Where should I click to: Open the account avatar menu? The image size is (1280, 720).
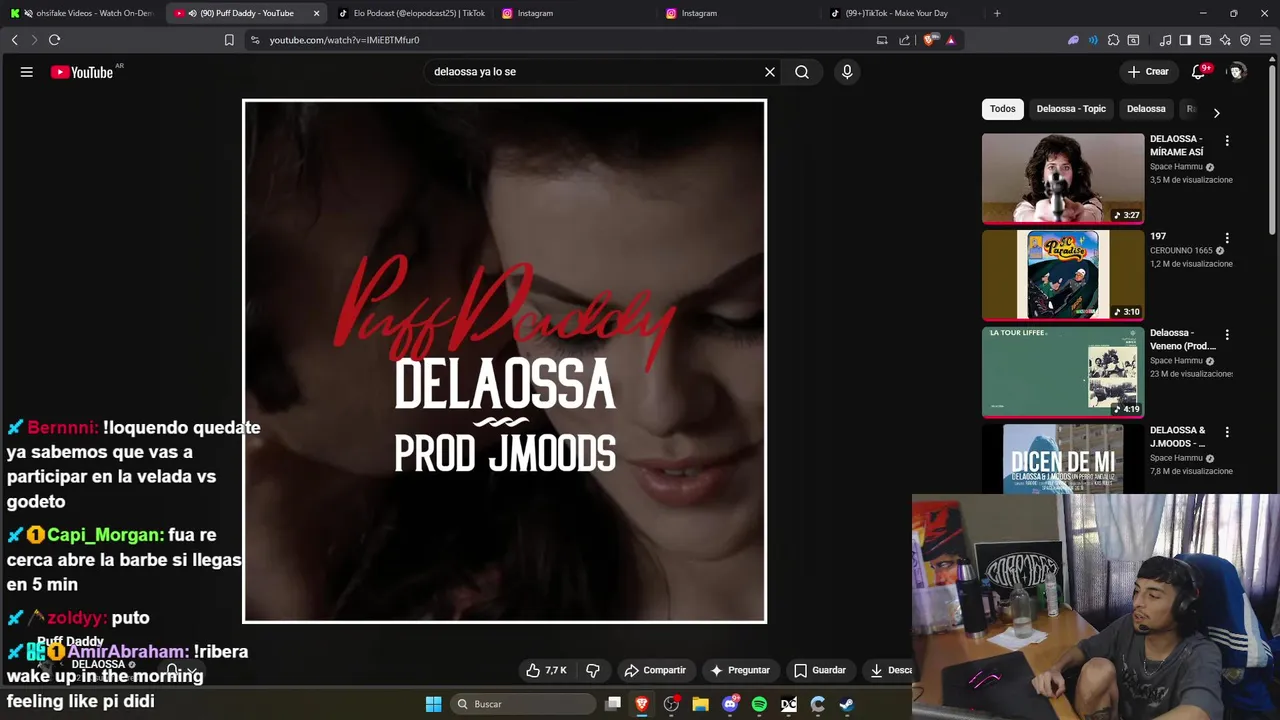tap(1237, 72)
